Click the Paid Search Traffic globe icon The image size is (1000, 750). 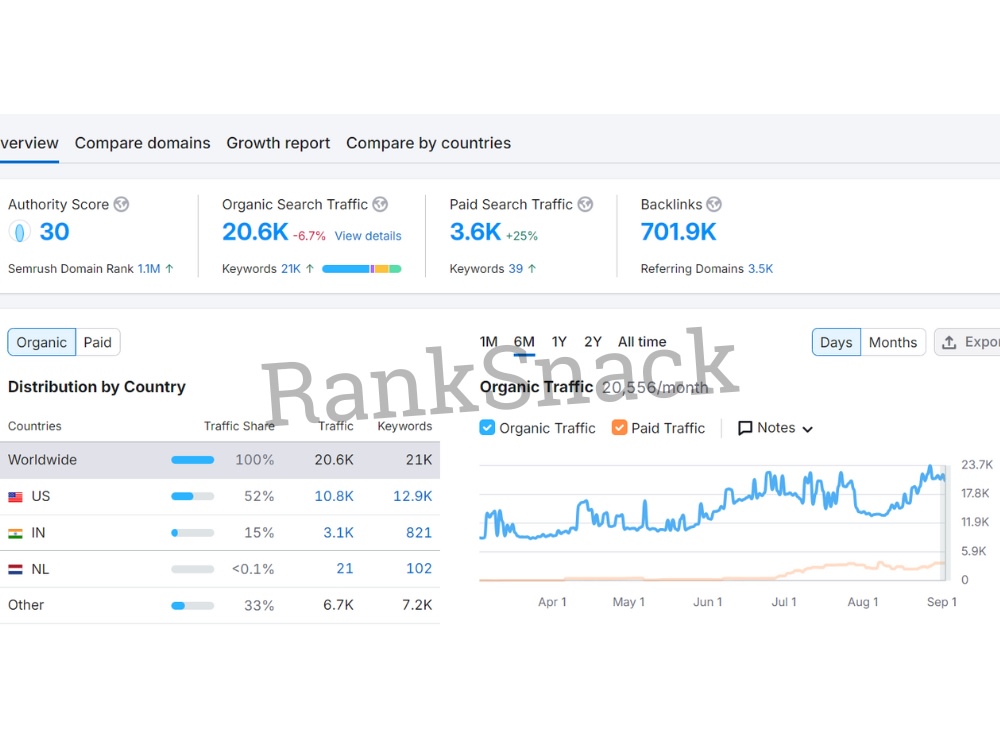click(x=585, y=204)
